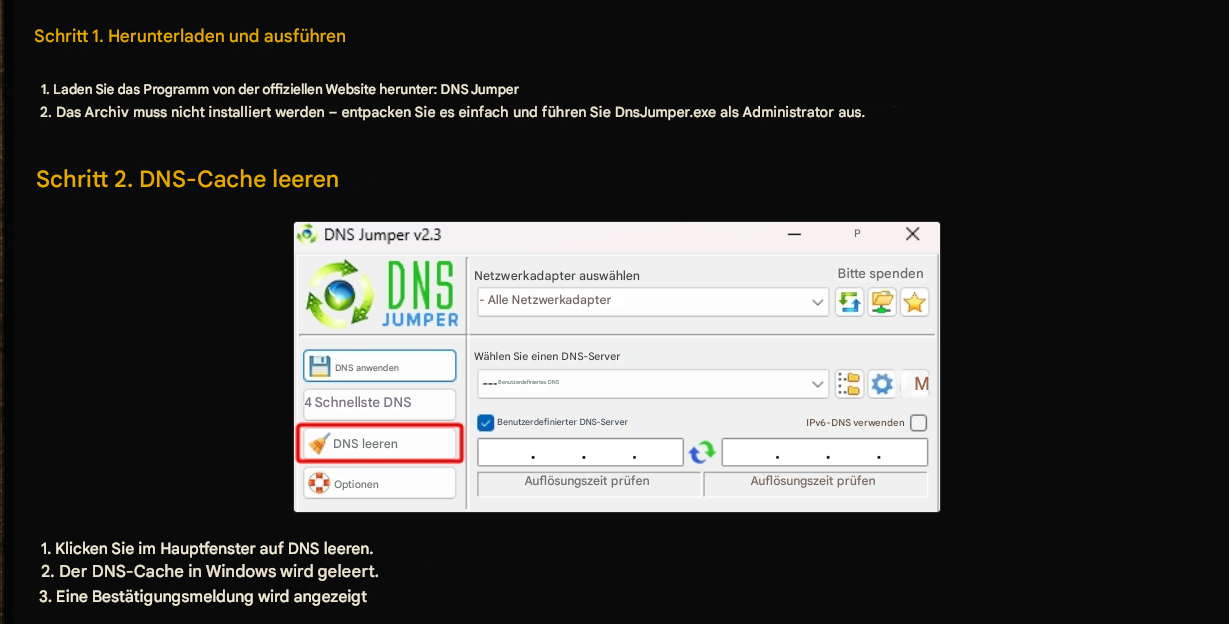Toggle the Benutzerdefinierter DNS-Server checkbox
This screenshot has width=1229, height=624.
[486, 422]
